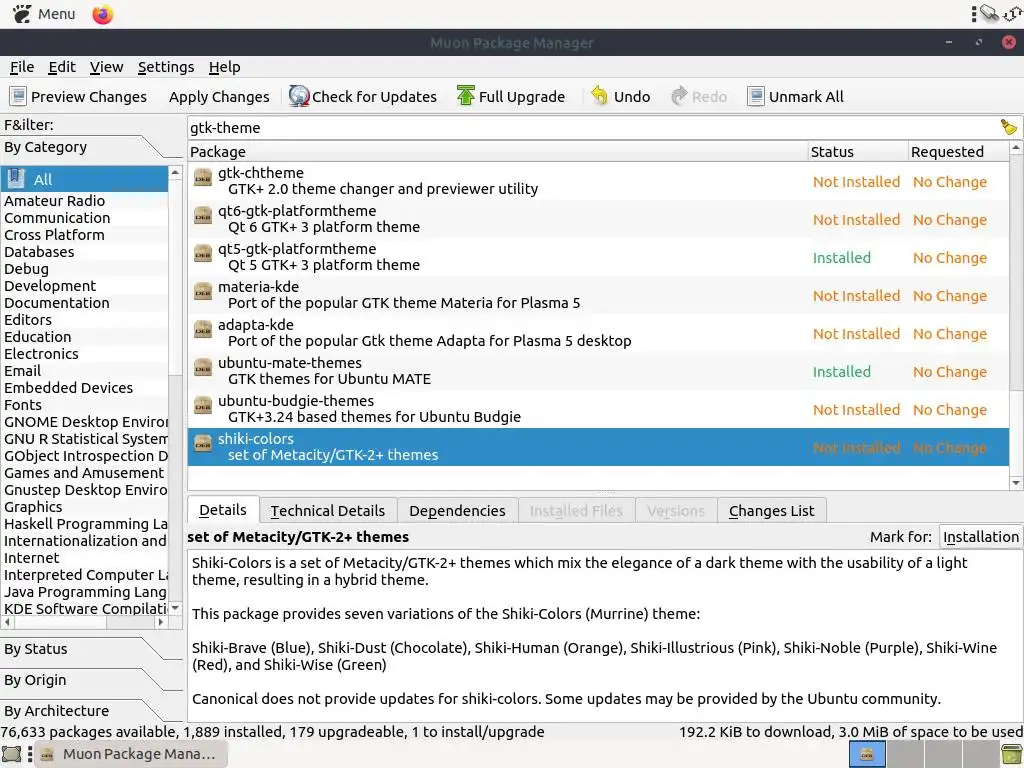Click the package icon for materia-kde

coord(203,291)
